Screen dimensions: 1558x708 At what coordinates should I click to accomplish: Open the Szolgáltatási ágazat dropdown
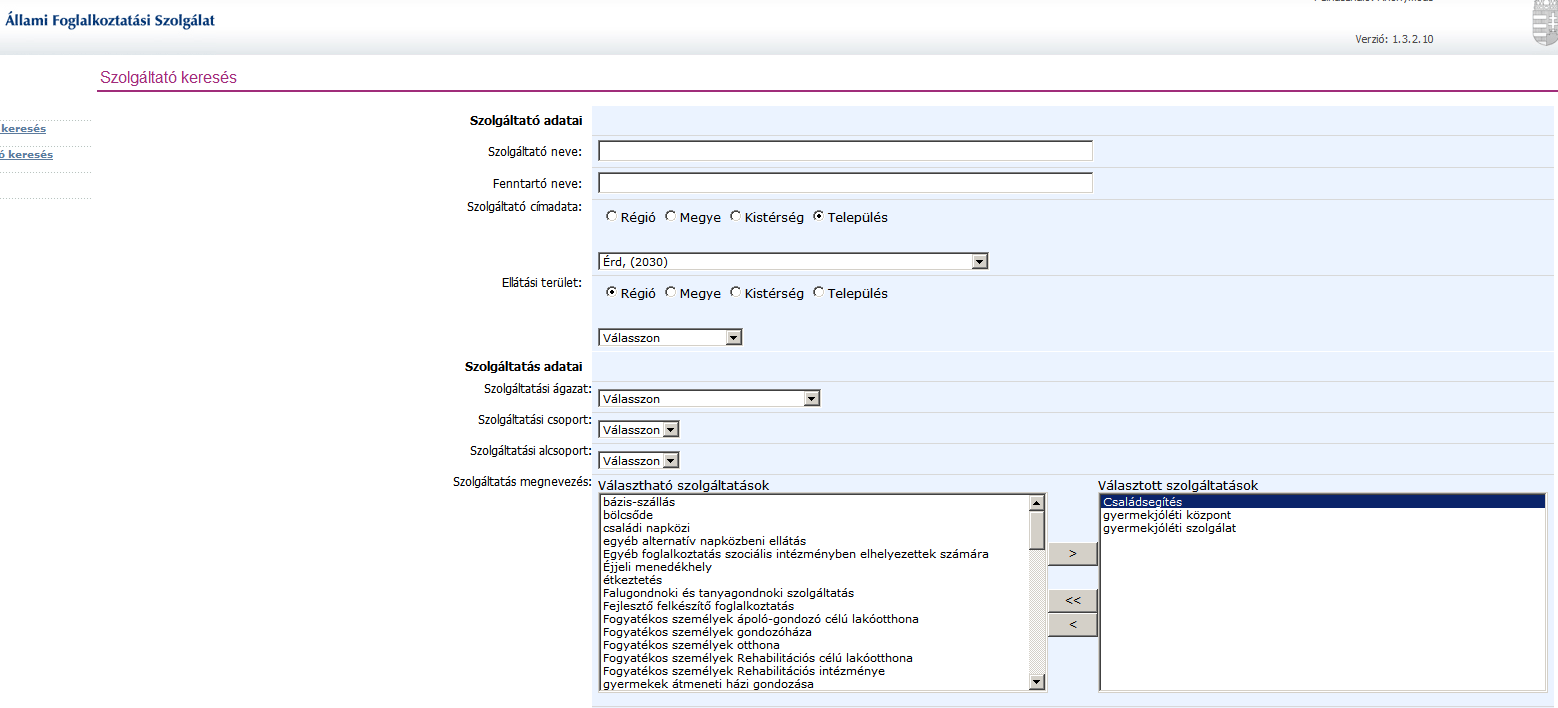click(709, 398)
